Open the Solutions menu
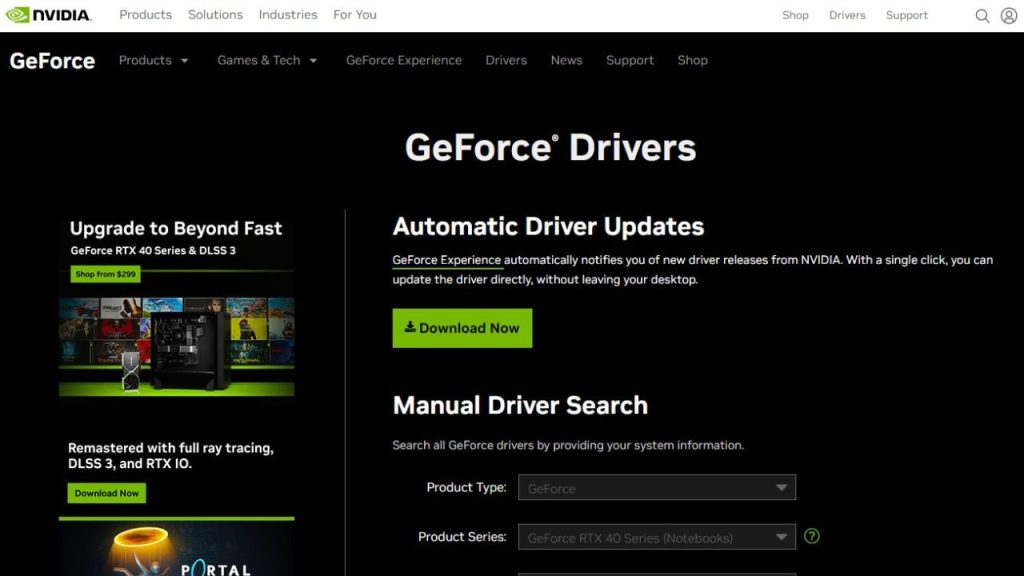The height and width of the screenshot is (576, 1024). [x=215, y=14]
